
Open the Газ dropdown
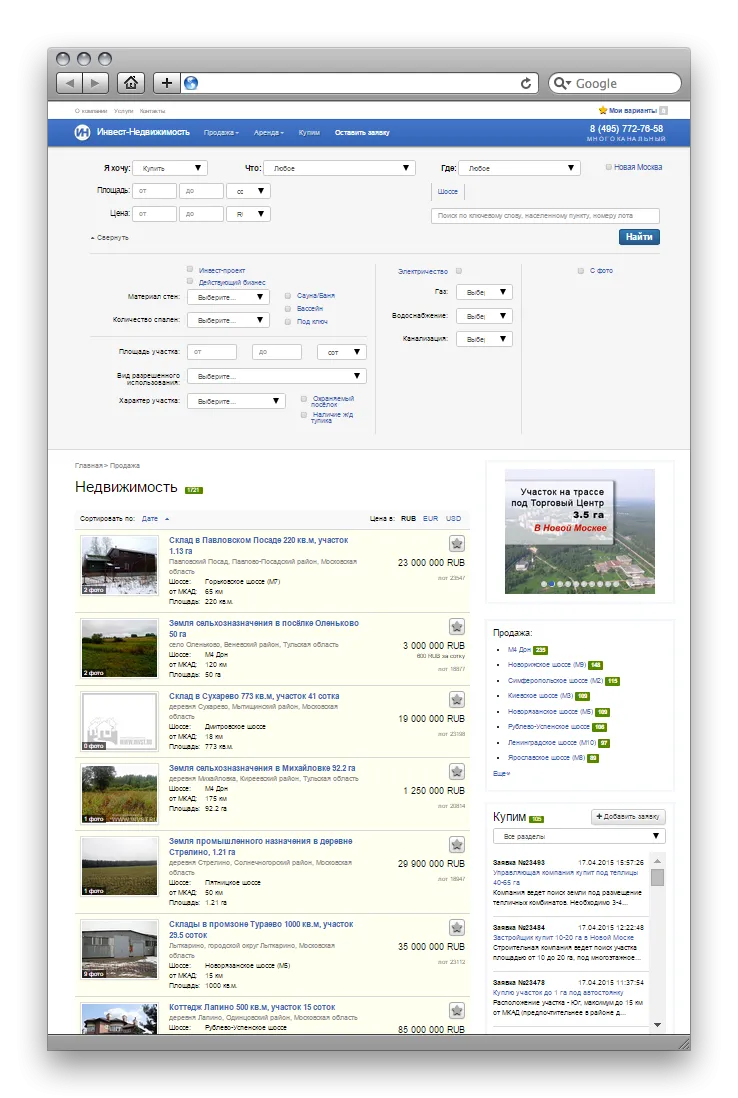pyautogui.click(x=485, y=292)
